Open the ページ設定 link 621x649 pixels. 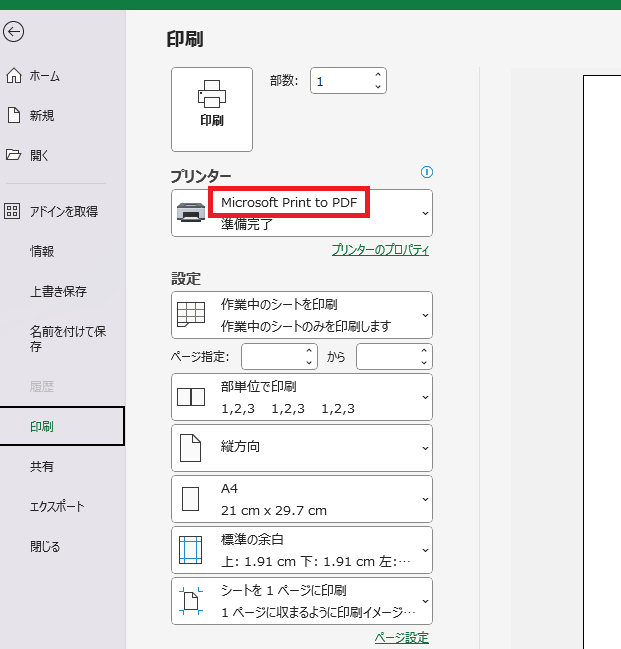pos(402,638)
